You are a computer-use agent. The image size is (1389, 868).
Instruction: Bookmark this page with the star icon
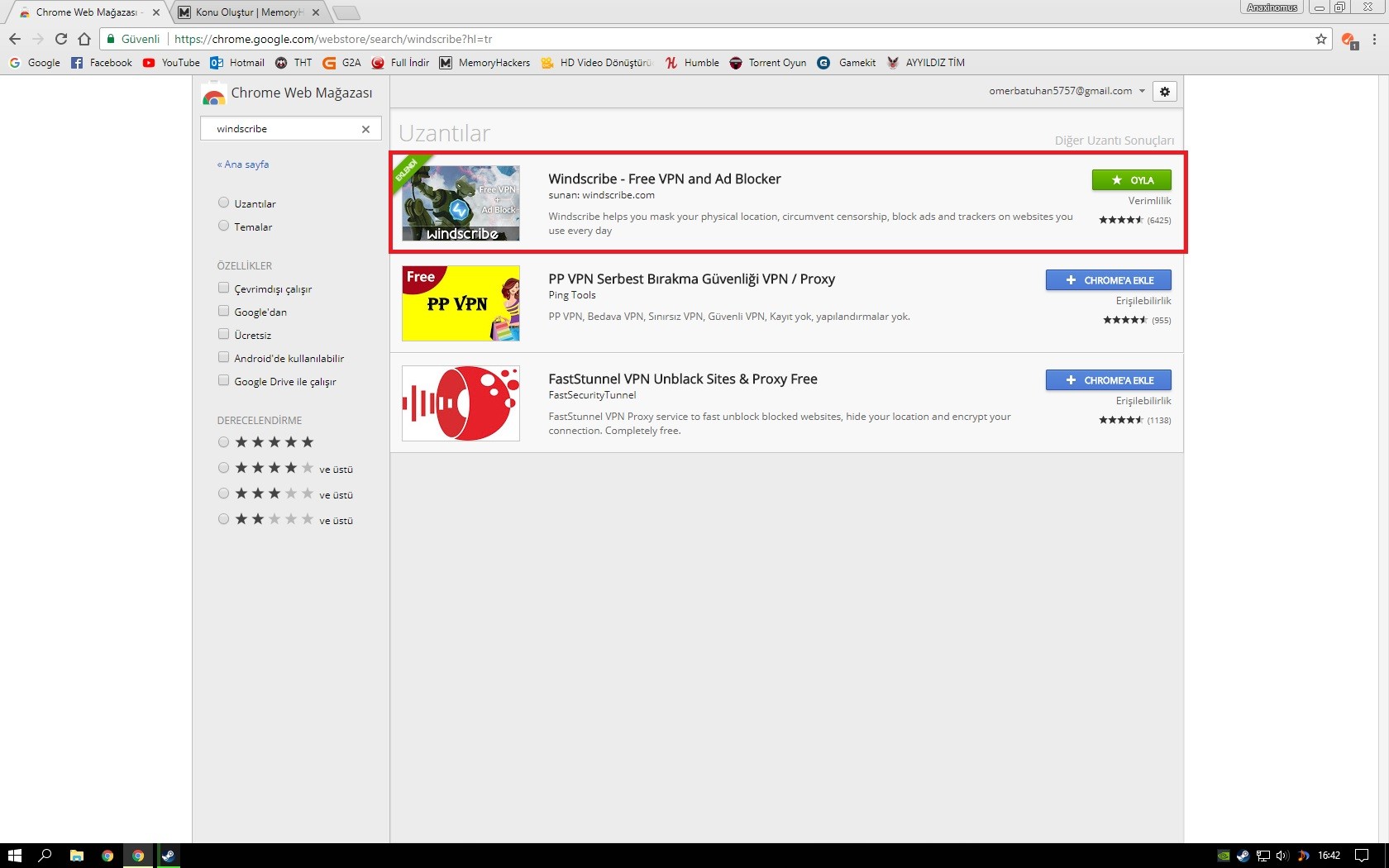click(x=1320, y=39)
